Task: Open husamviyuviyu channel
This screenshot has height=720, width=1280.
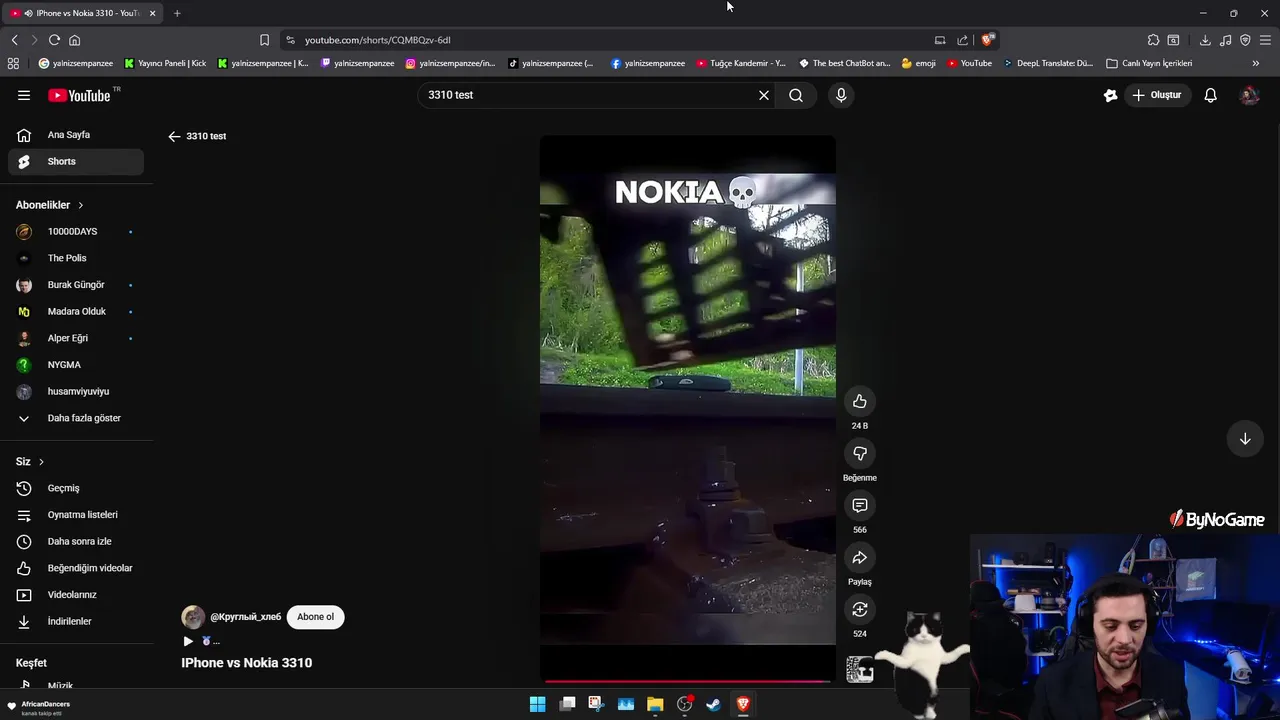Action: [x=75, y=391]
